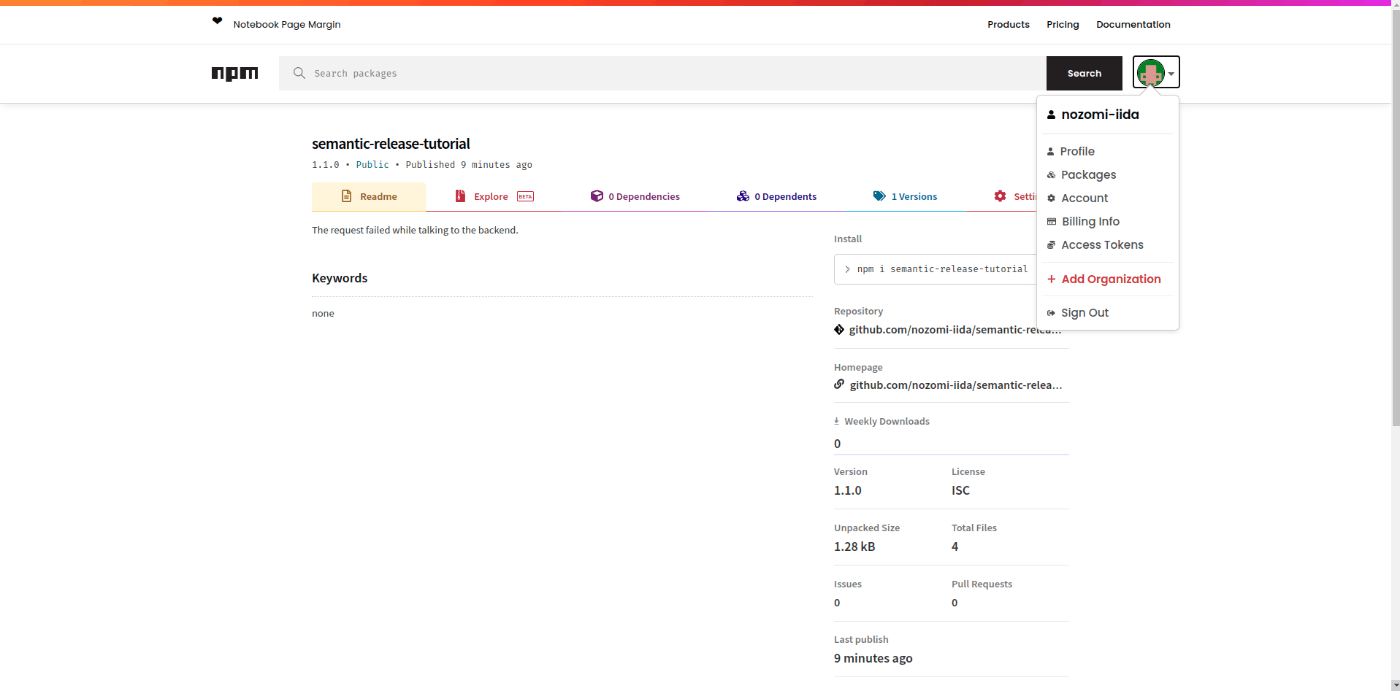The width and height of the screenshot is (1400, 691).
Task: Click the semantic-release-tutorial package title
Action: tap(391, 143)
